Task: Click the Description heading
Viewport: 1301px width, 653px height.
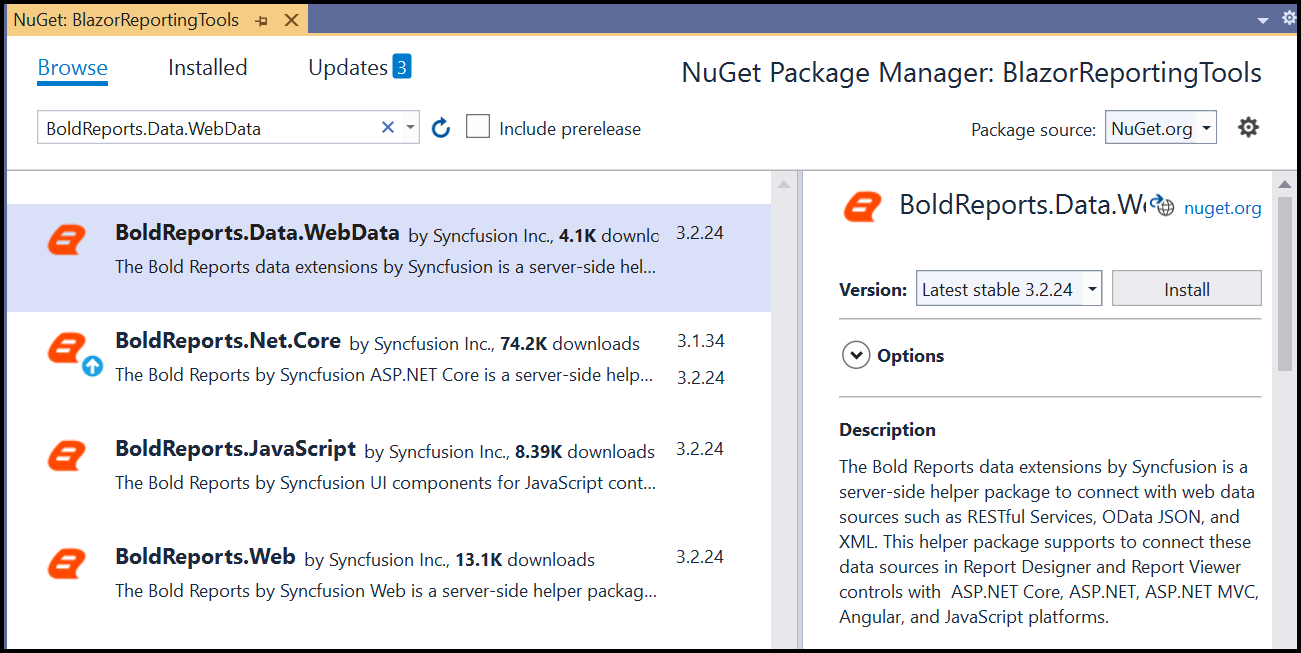Action: [887, 430]
